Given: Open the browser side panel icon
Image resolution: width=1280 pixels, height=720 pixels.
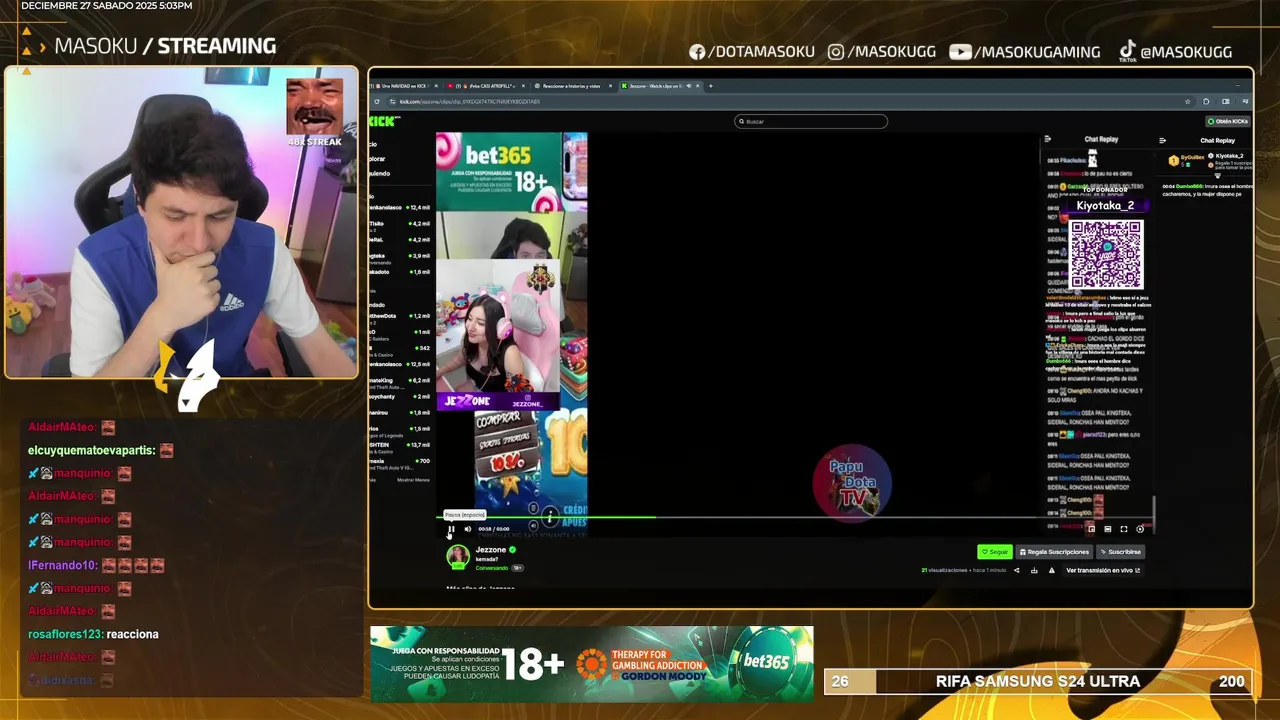Looking at the screenshot, I should click(x=1226, y=101).
